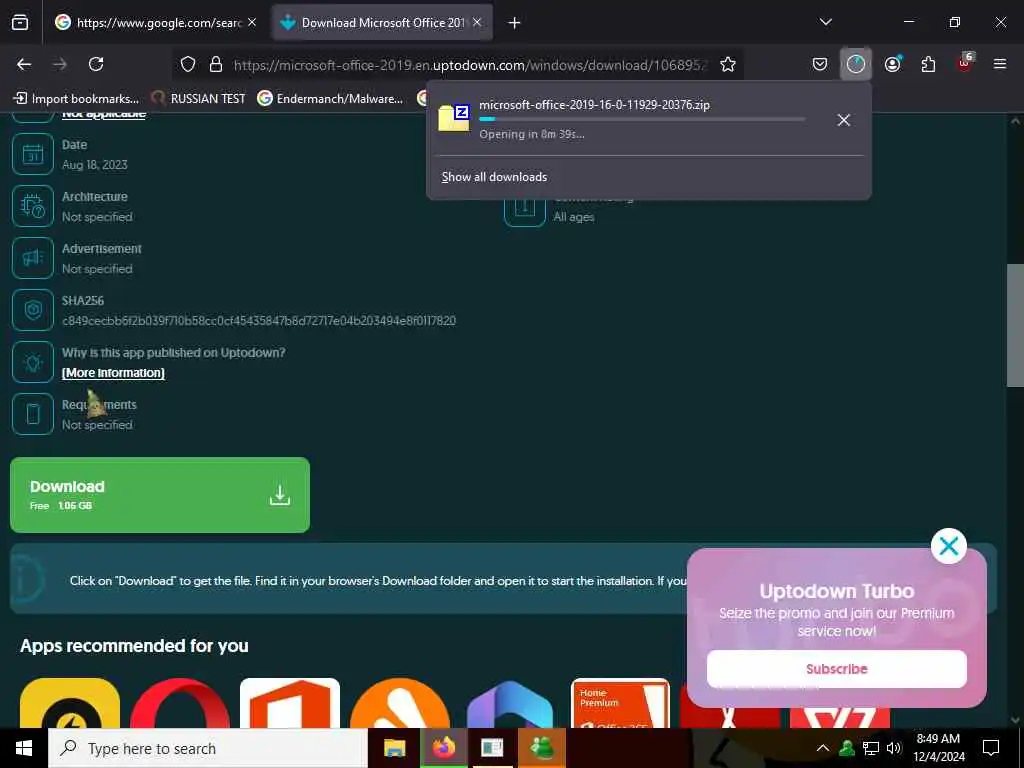This screenshot has width=1024, height=768.
Task: Click the download progress bar
Action: click(642, 119)
